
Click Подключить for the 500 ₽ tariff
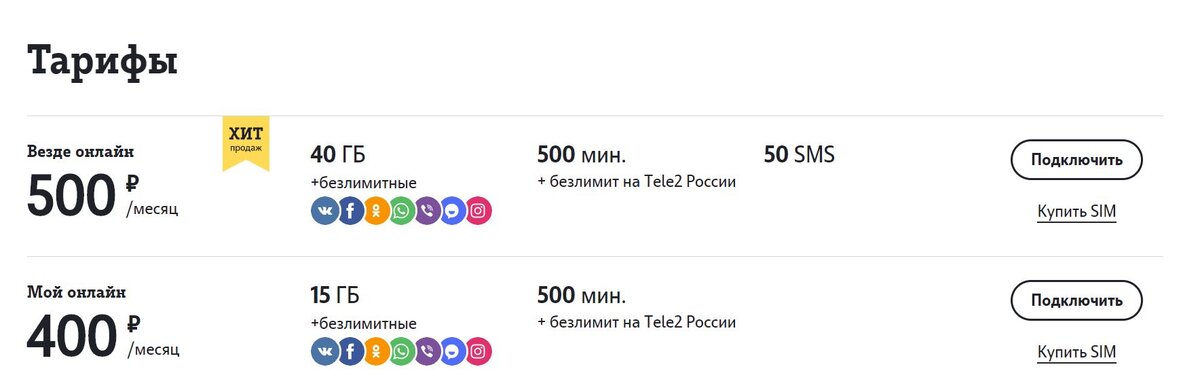1076,160
